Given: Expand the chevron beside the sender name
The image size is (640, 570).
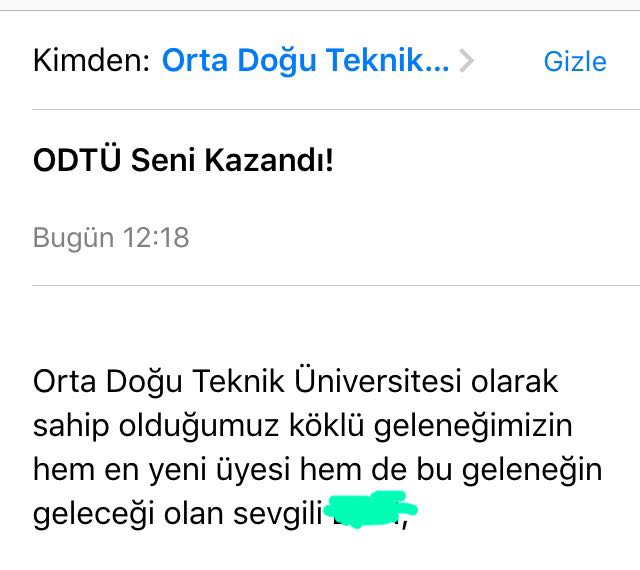Looking at the screenshot, I should tap(467, 62).
